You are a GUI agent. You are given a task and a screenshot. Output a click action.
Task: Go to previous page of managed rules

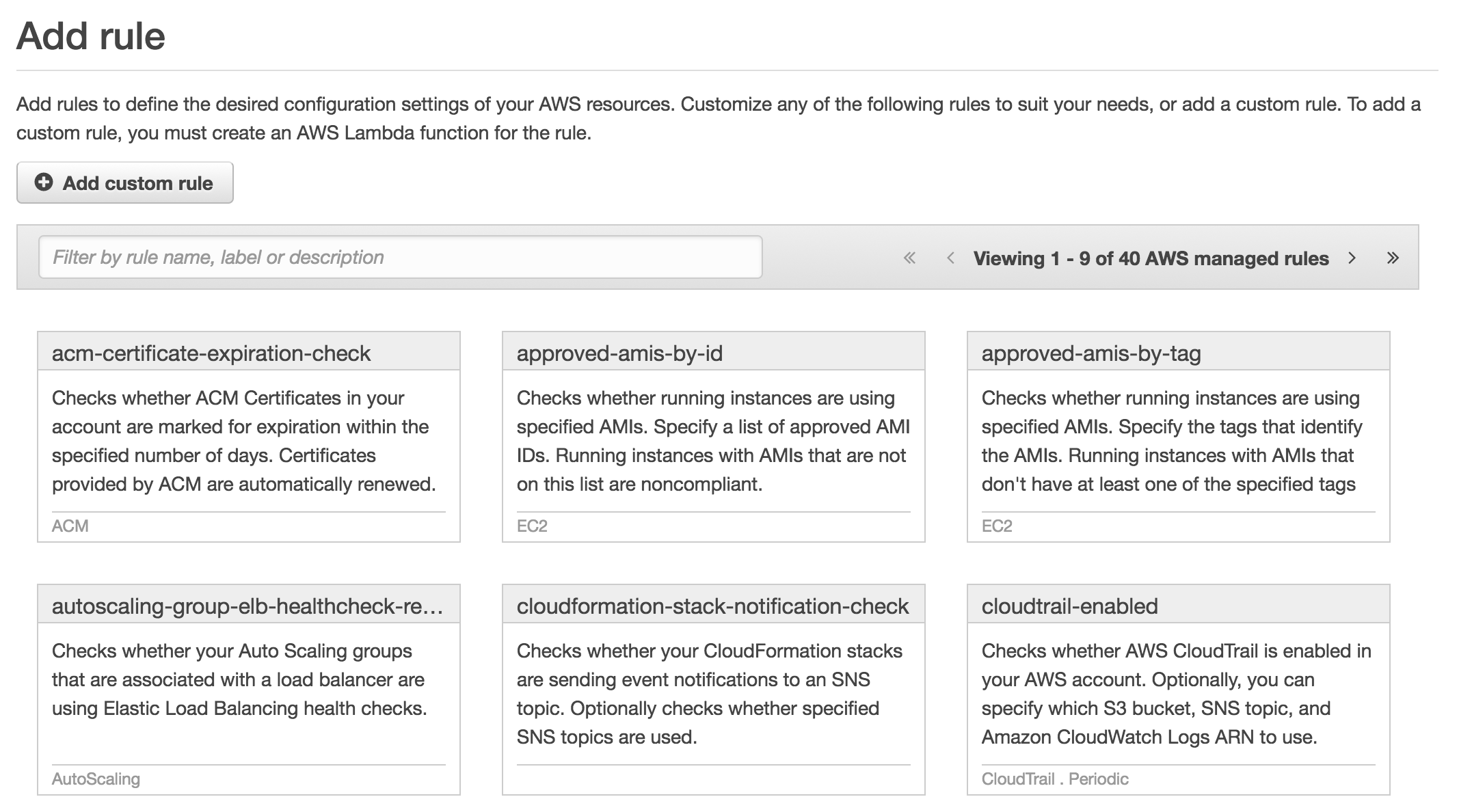[950, 258]
